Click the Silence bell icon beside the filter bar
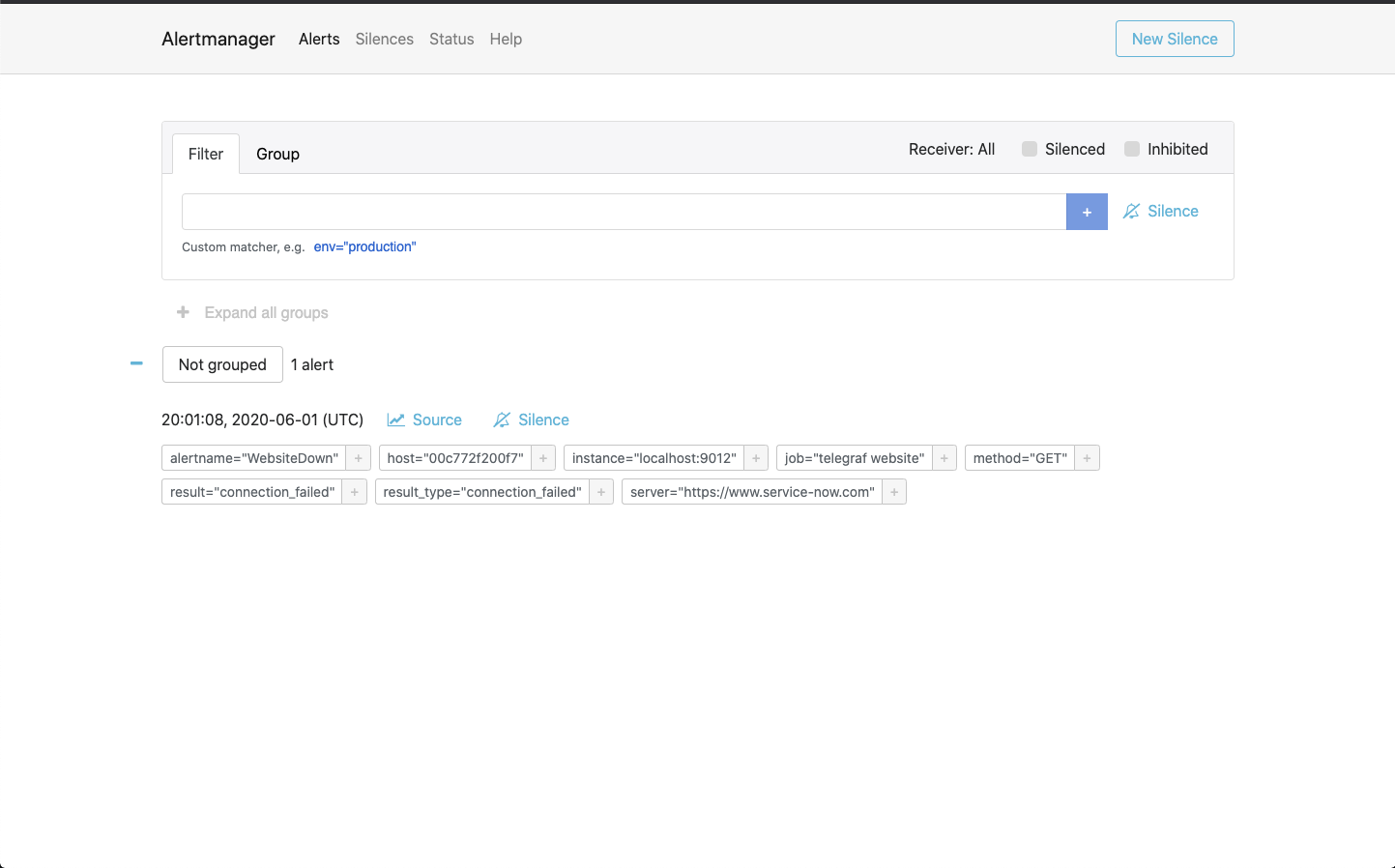Viewport: 1395px width, 868px height. [x=1131, y=211]
